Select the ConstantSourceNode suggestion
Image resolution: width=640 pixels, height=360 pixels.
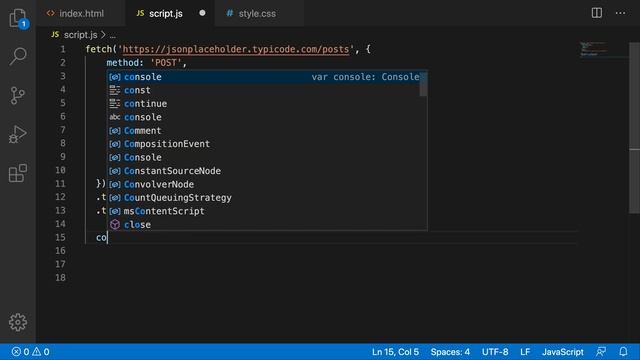264,171
